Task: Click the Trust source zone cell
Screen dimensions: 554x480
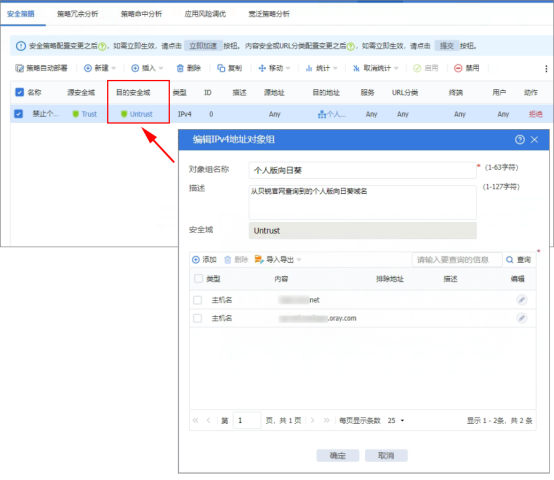Action: [85, 114]
